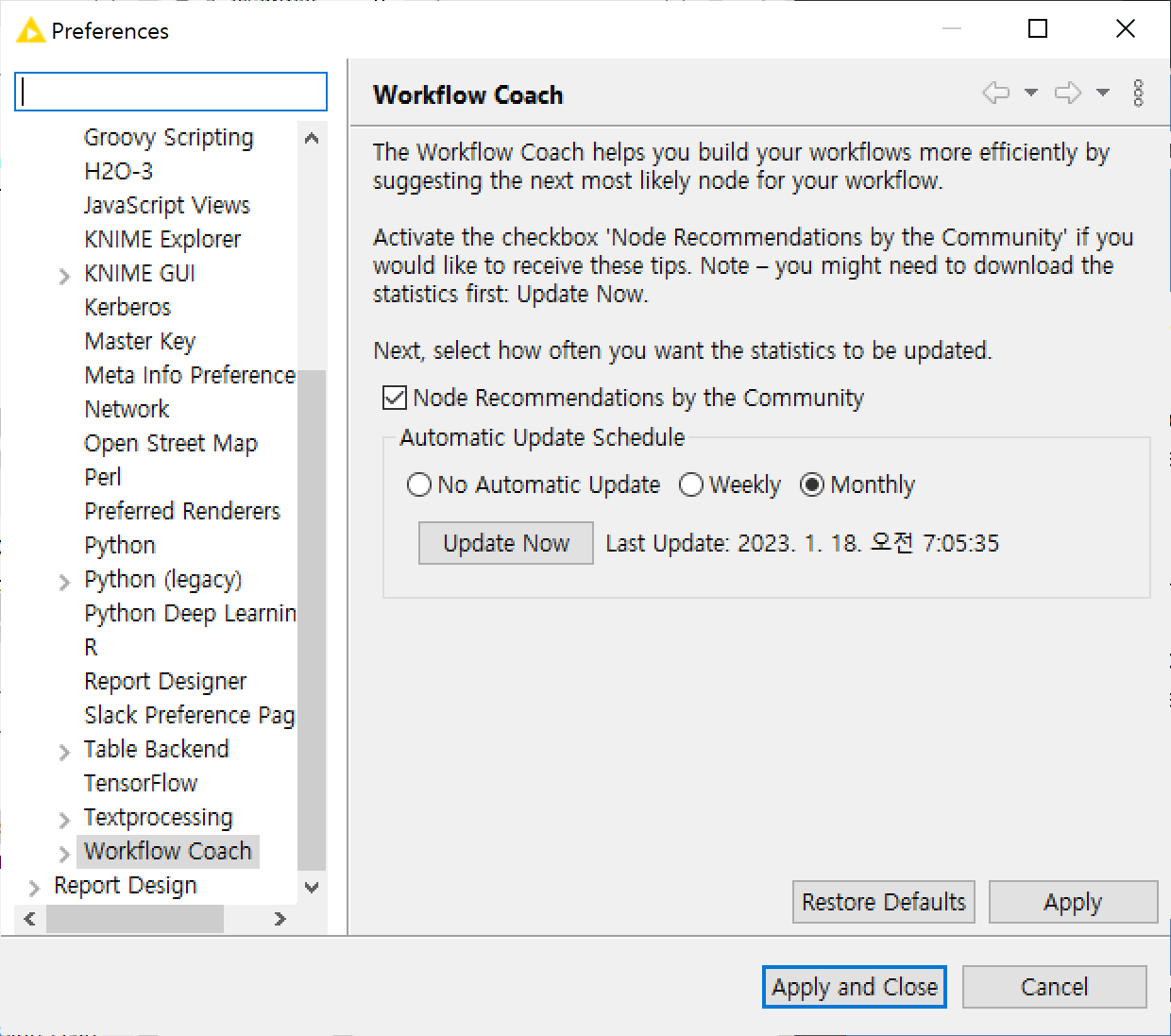
Task: Click horizontal scrollbar left arrow
Action: pos(30,919)
